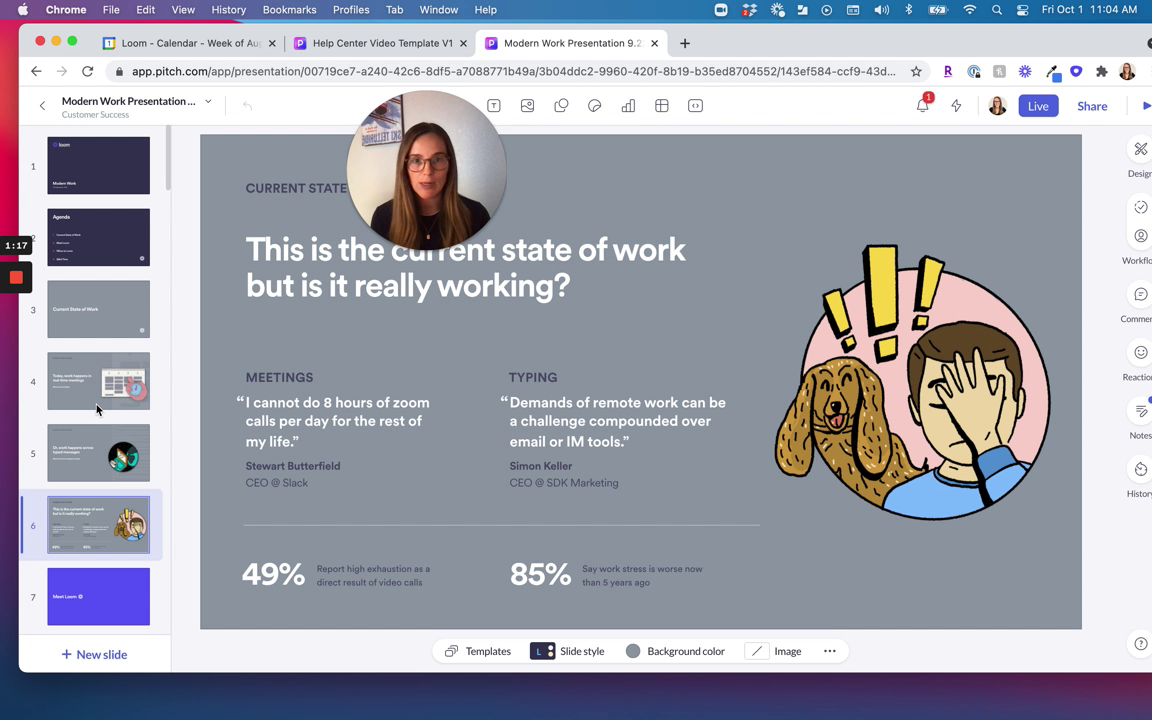
Task: Insert a chart from the toolbar
Action: pyautogui.click(x=628, y=105)
